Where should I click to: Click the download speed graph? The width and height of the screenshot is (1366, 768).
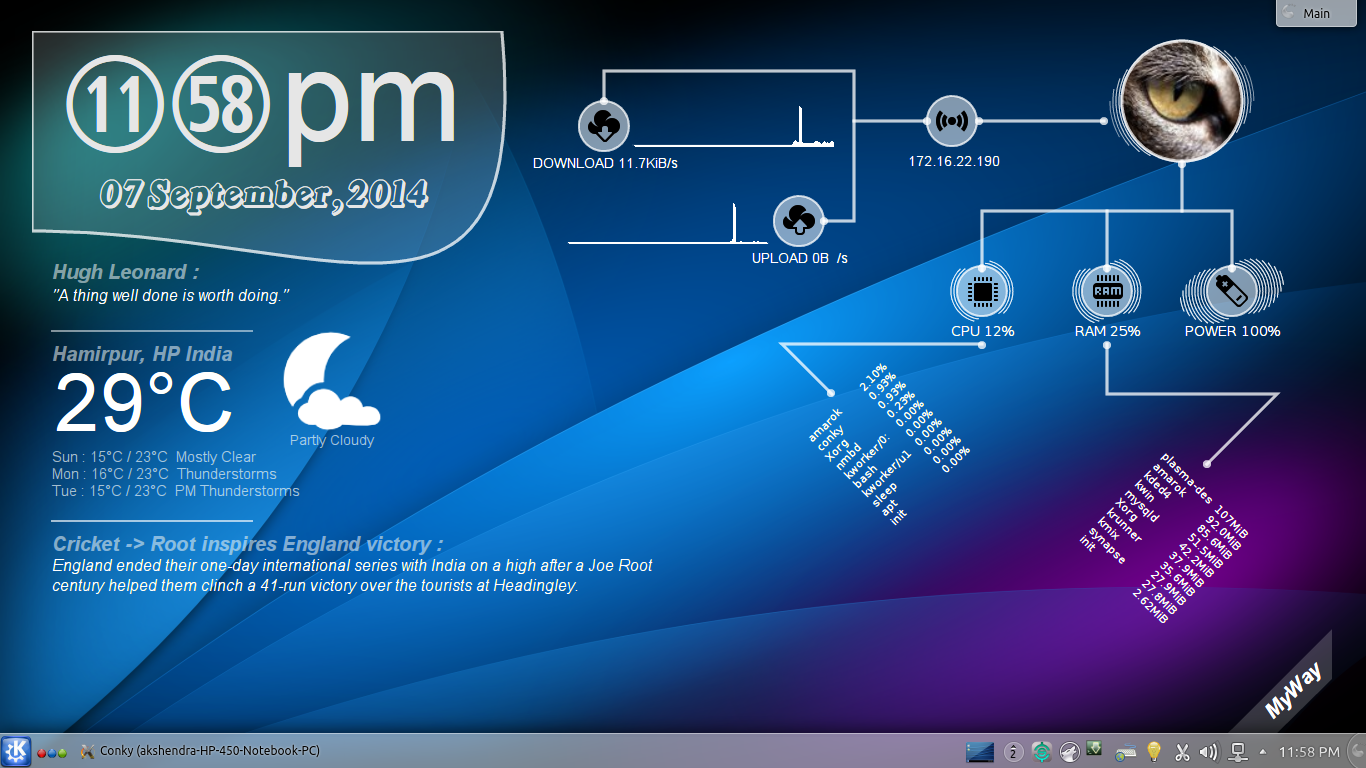pos(734,126)
